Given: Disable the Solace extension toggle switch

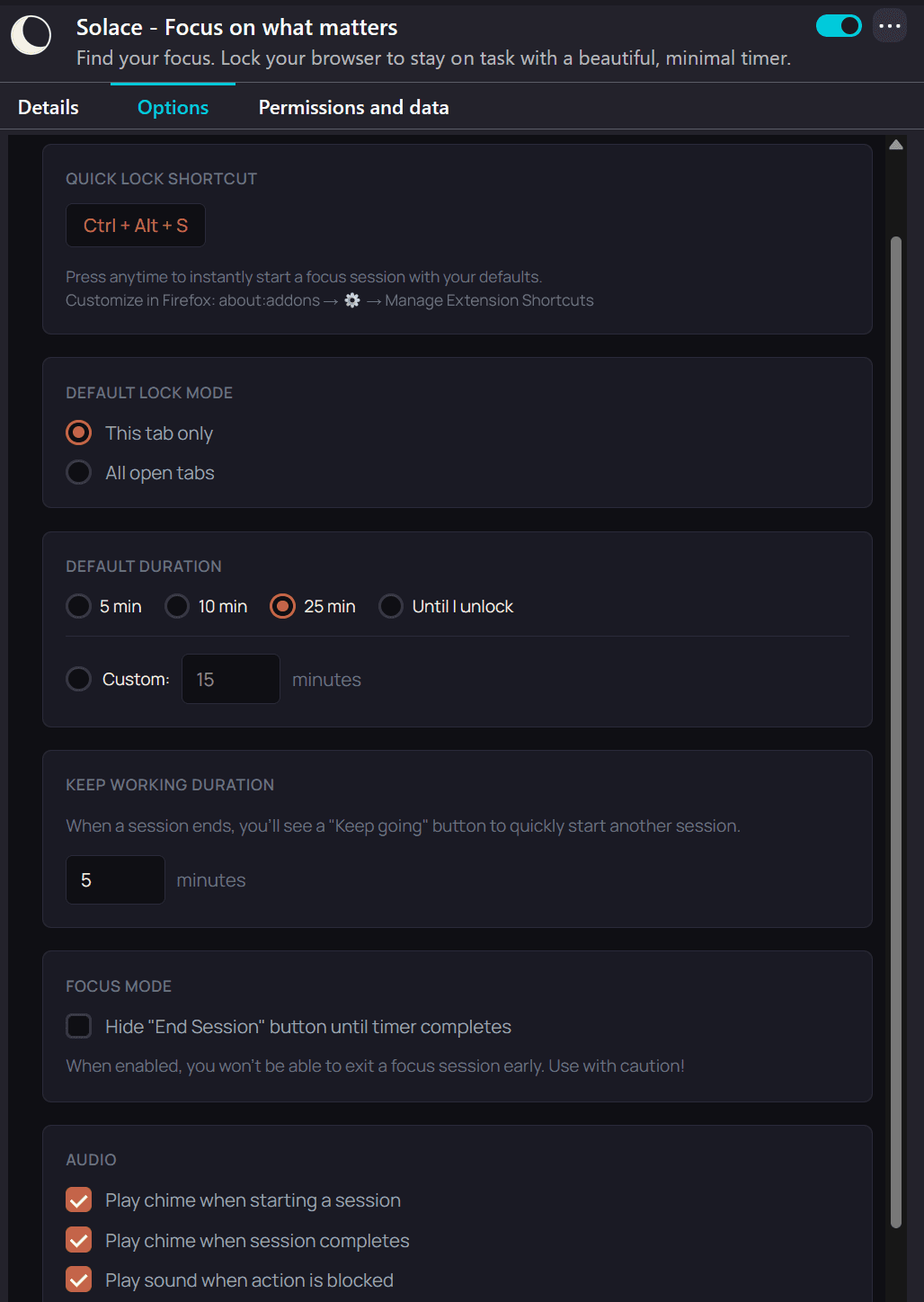Looking at the screenshot, I should point(838,26).
